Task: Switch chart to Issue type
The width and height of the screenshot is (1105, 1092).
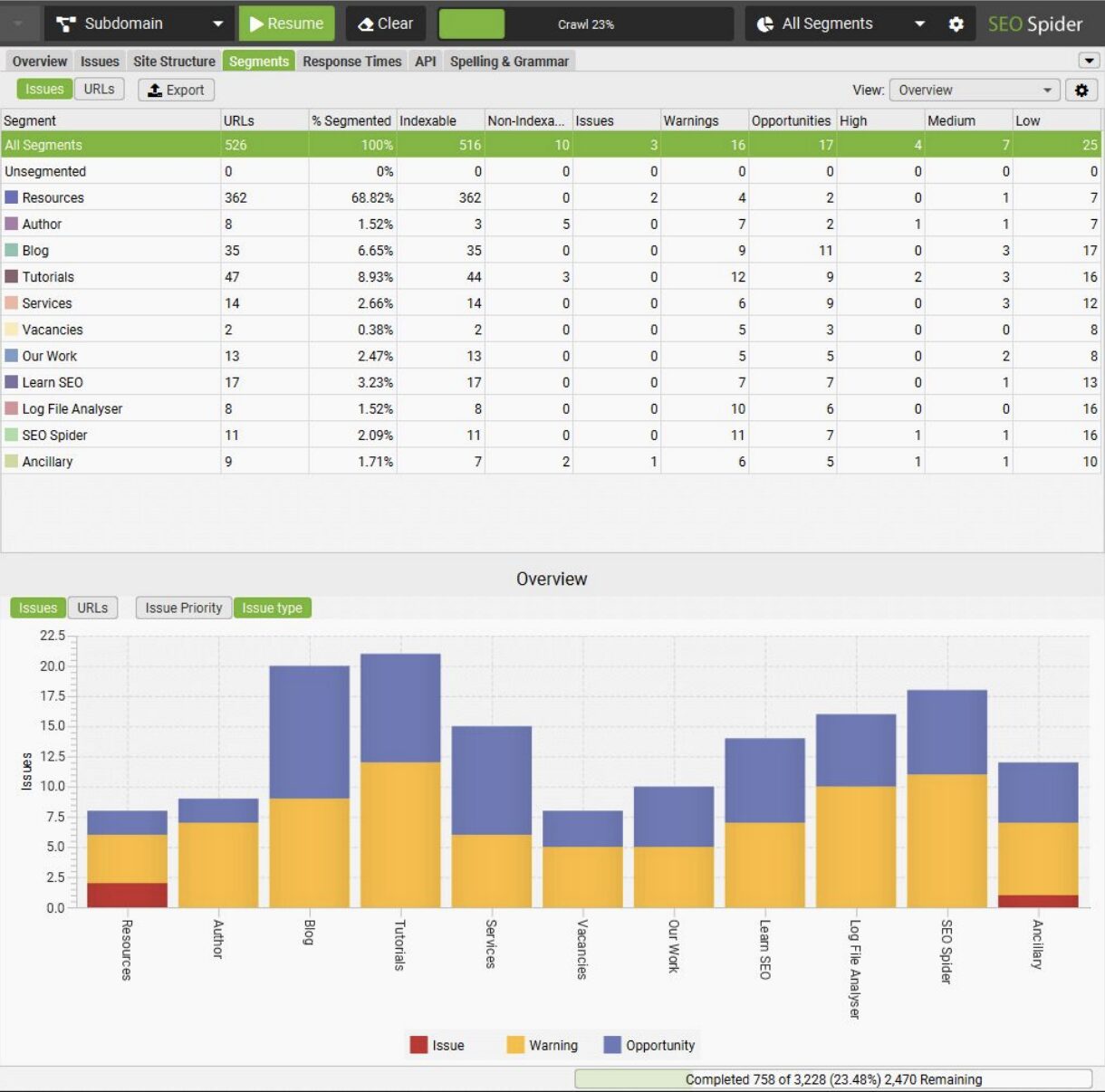Action: (273, 608)
